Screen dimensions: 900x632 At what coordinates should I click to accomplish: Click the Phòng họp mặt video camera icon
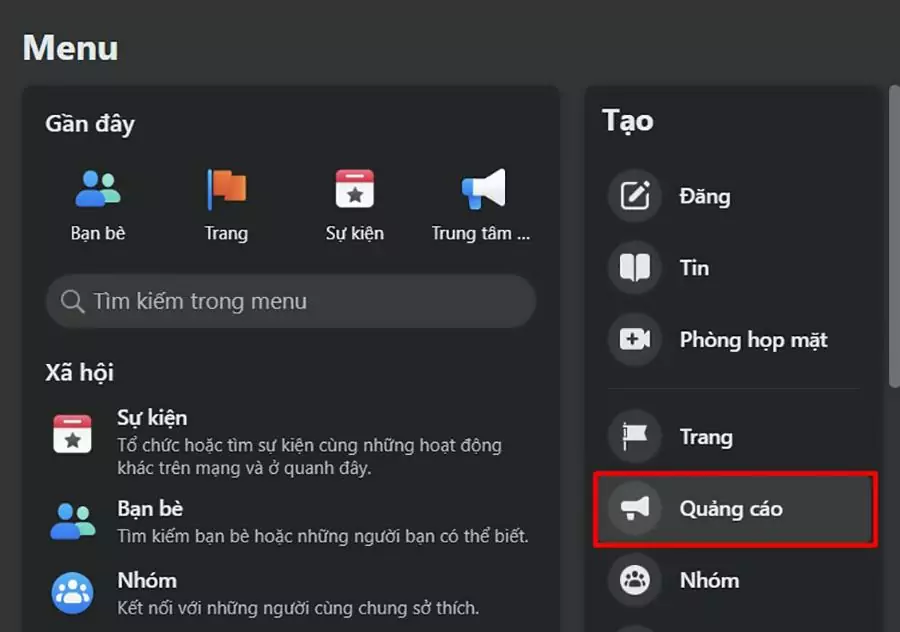pyautogui.click(x=635, y=339)
